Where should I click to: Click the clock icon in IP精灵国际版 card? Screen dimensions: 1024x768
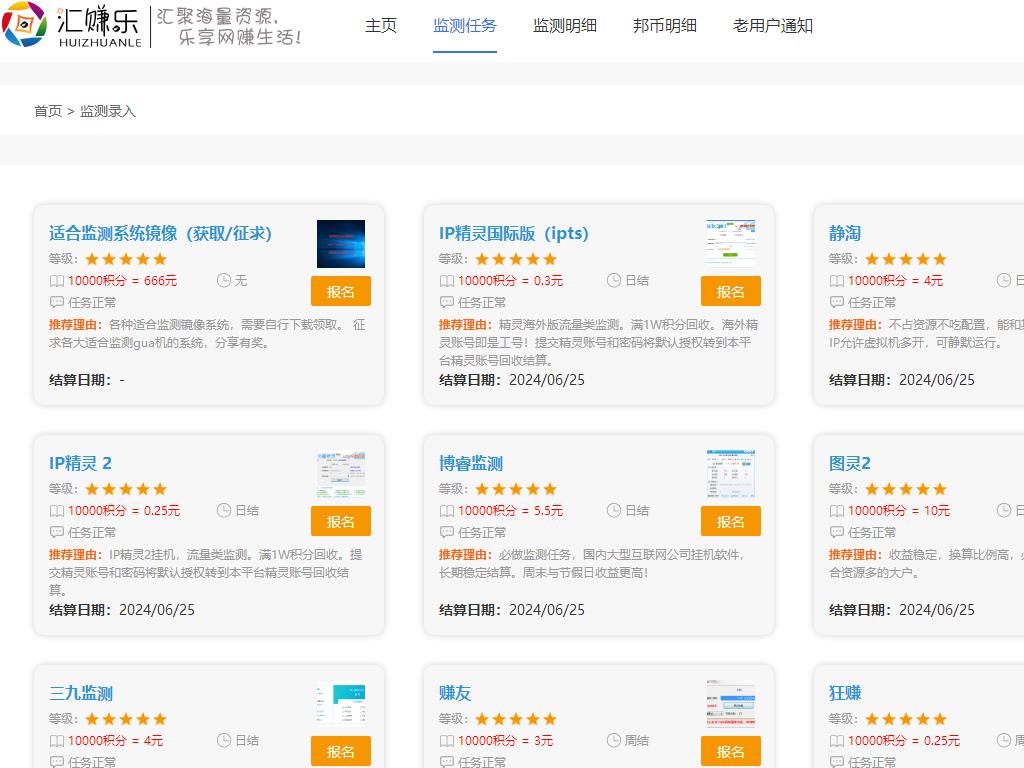click(614, 280)
